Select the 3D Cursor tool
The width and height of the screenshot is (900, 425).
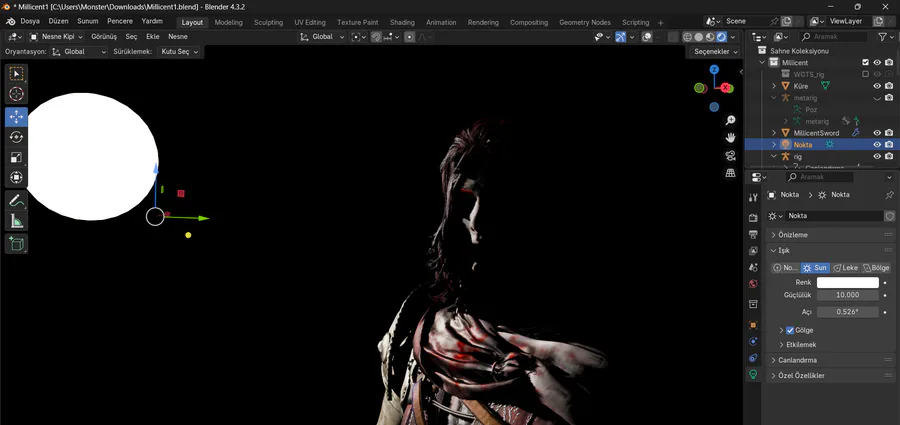click(x=17, y=94)
